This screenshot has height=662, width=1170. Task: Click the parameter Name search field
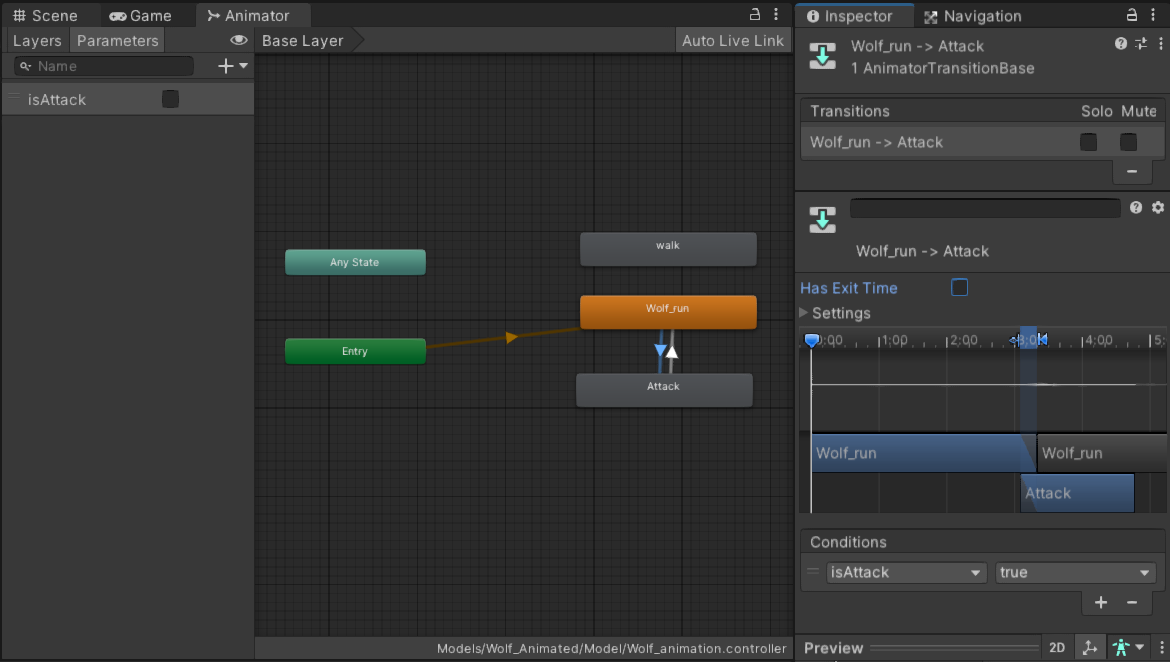point(104,66)
